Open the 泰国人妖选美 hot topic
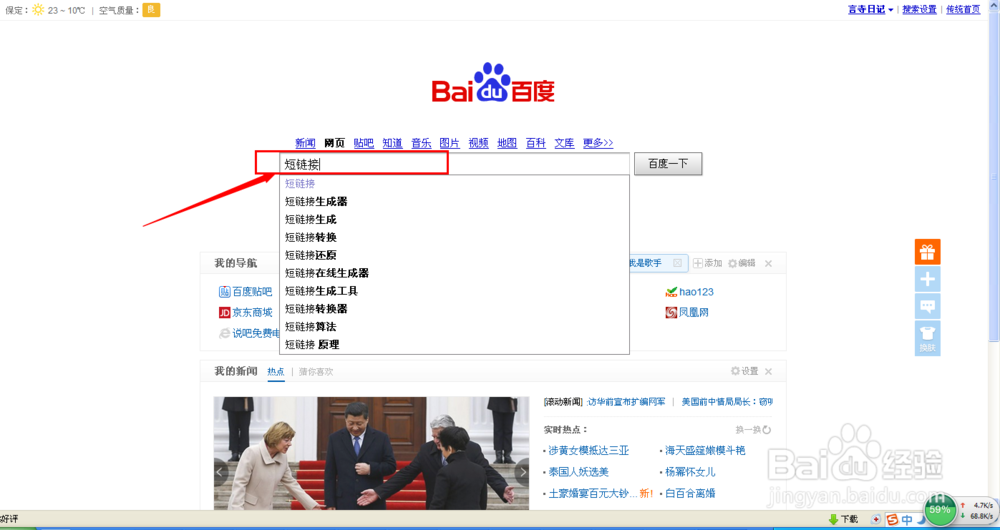 coord(578,472)
